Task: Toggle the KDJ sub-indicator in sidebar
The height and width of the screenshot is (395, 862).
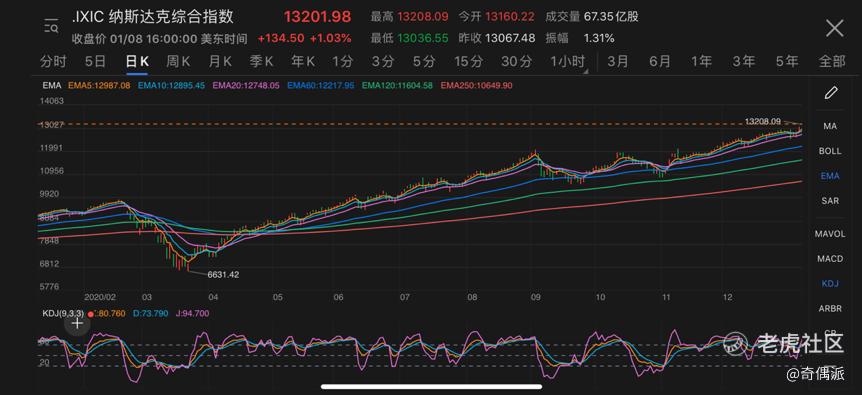Action: tap(830, 283)
